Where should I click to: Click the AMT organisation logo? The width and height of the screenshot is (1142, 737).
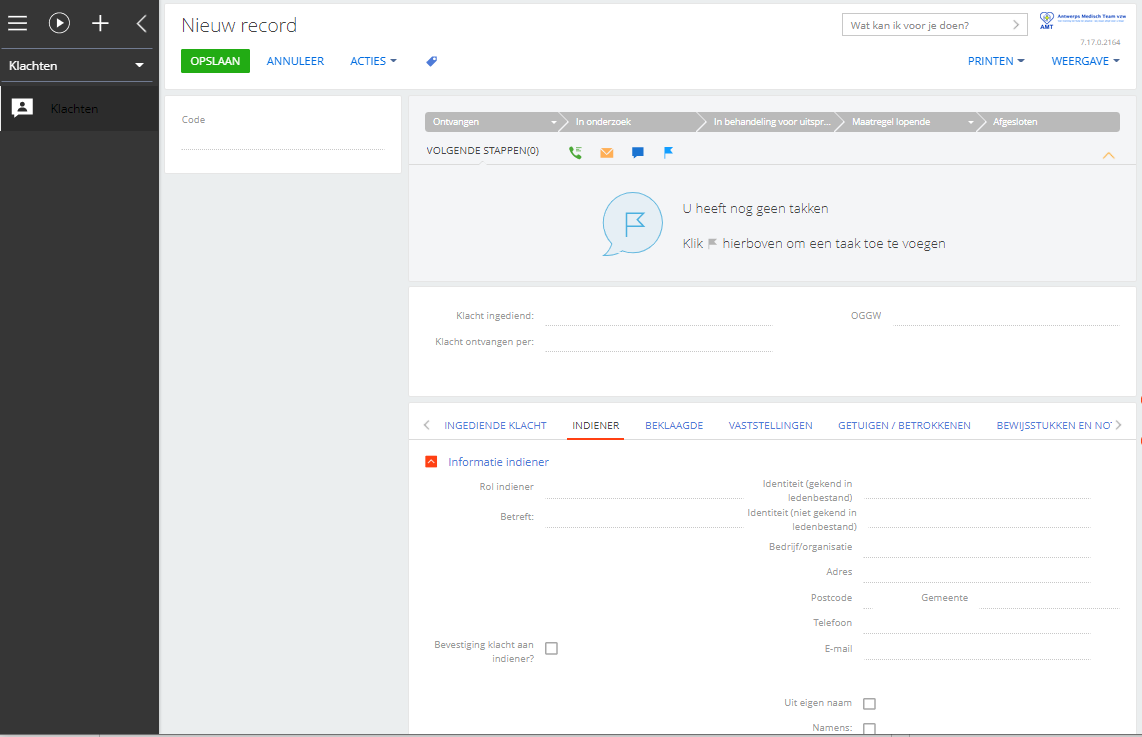point(1082,20)
